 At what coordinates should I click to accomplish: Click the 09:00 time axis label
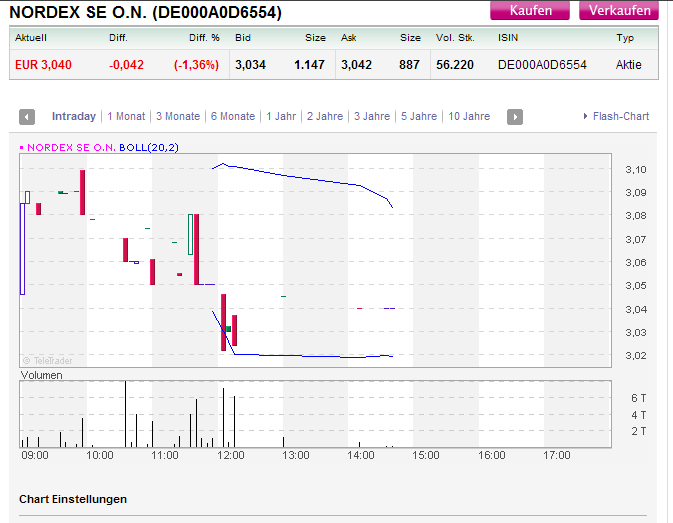tap(35, 455)
